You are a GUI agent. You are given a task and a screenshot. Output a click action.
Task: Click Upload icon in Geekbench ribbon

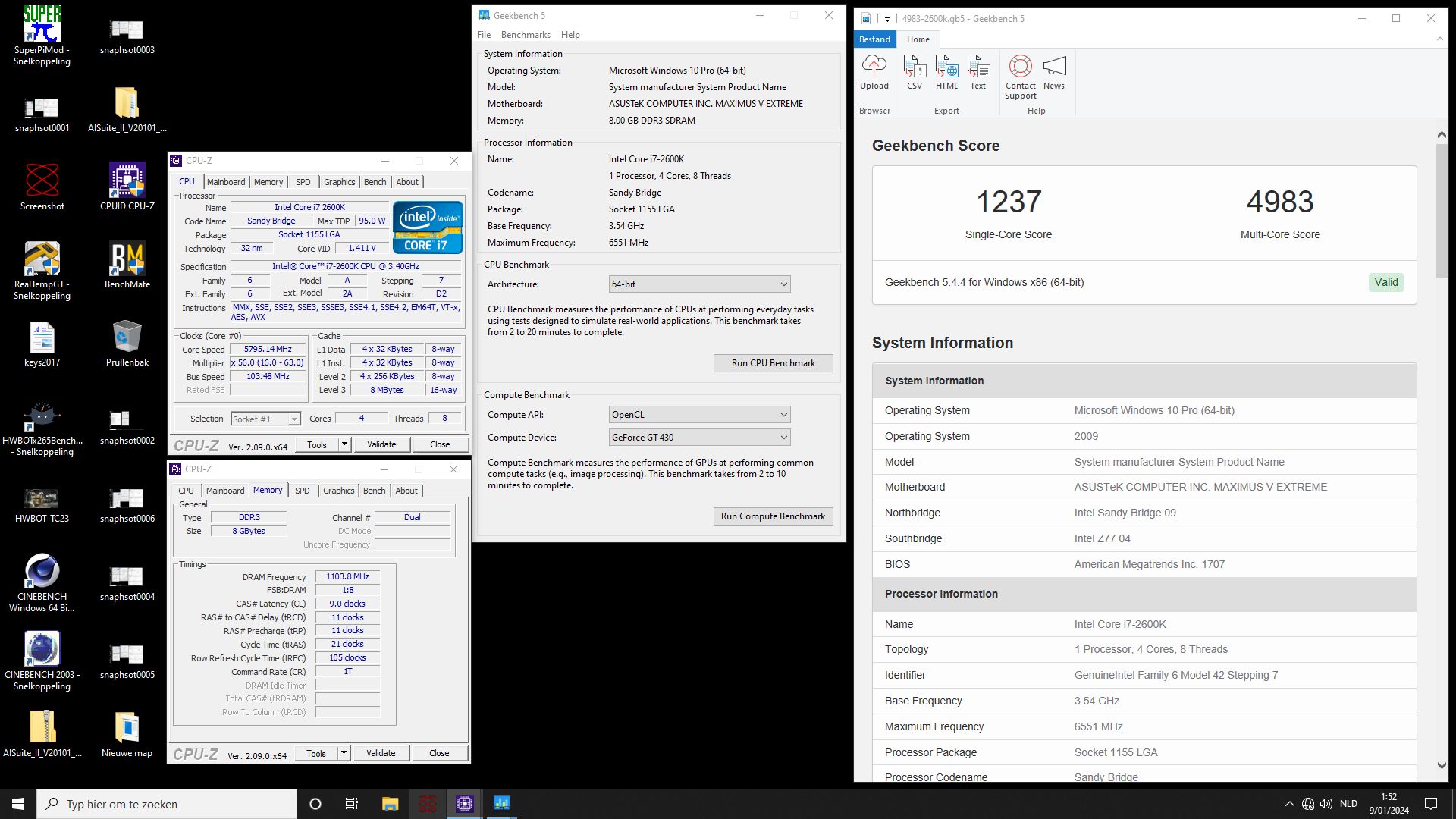[x=874, y=73]
